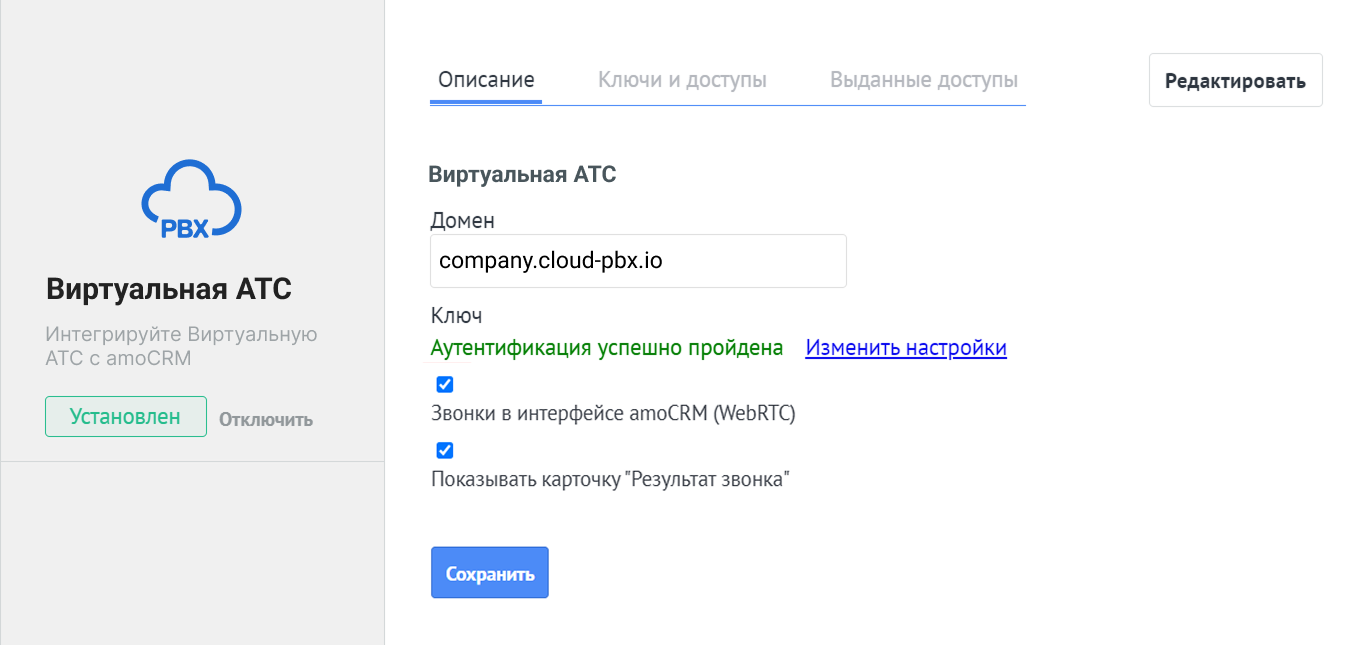This screenshot has width=1366, height=645.
Task: Focus the domain input field
Action: 637,262
